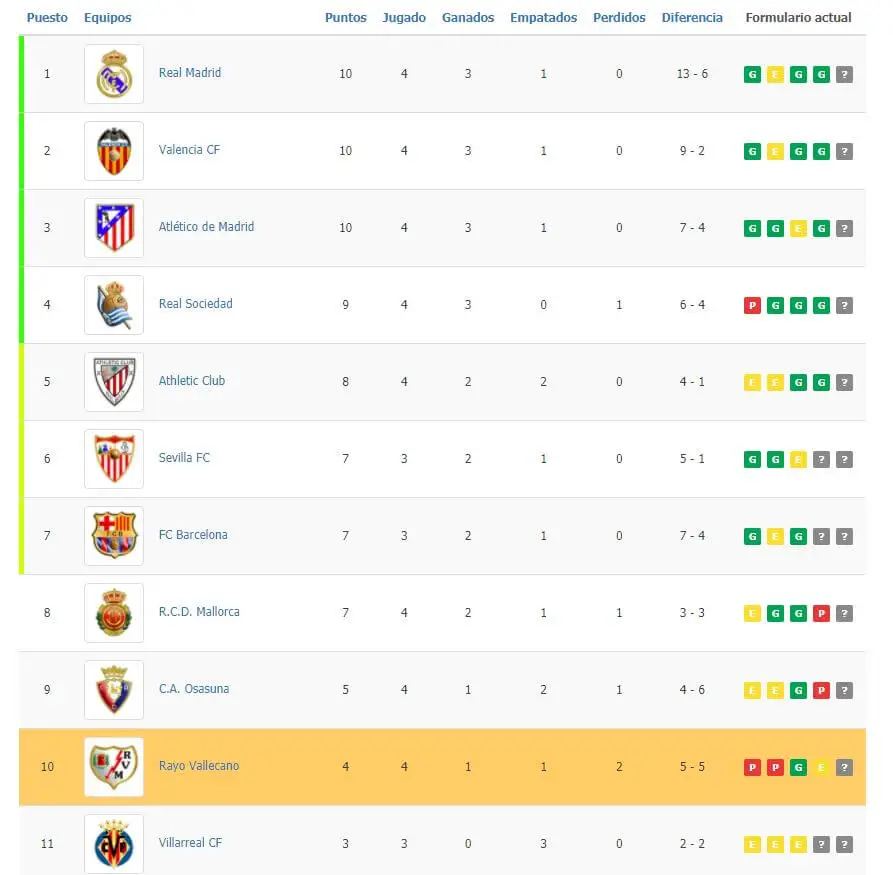
Task: Click Rayo Vallecano's first red P badge
Action: tap(752, 767)
